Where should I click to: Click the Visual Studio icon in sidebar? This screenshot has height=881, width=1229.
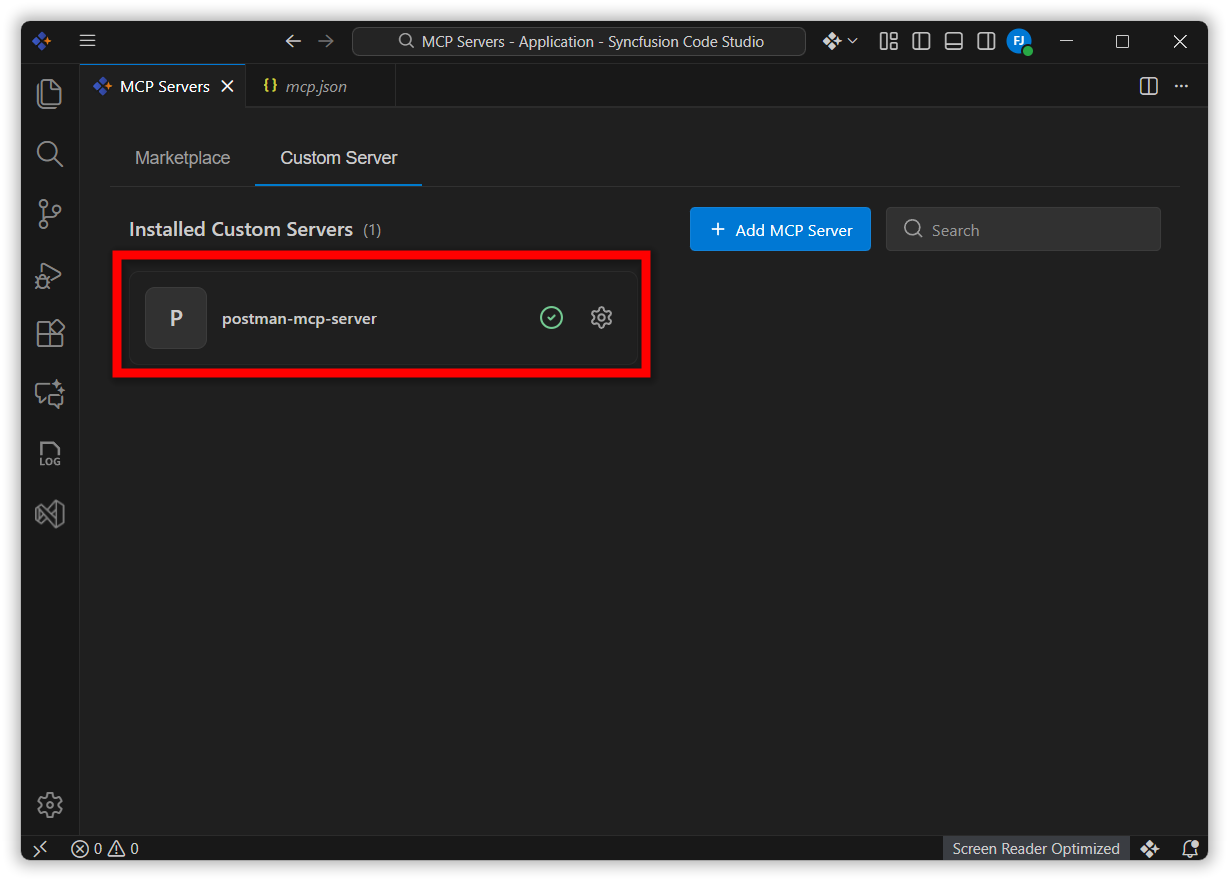point(49,514)
